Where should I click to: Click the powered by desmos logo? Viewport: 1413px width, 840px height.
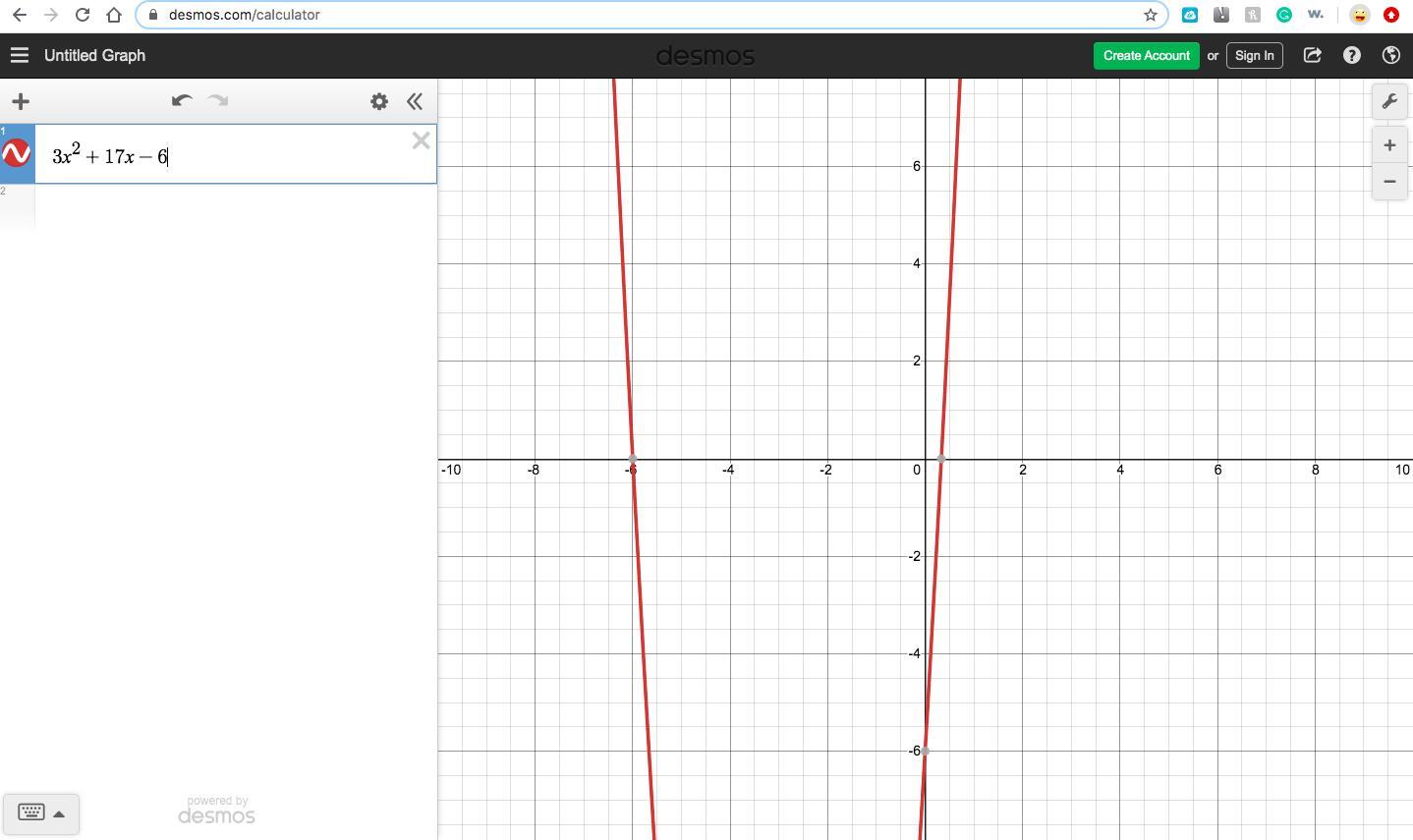click(216, 811)
